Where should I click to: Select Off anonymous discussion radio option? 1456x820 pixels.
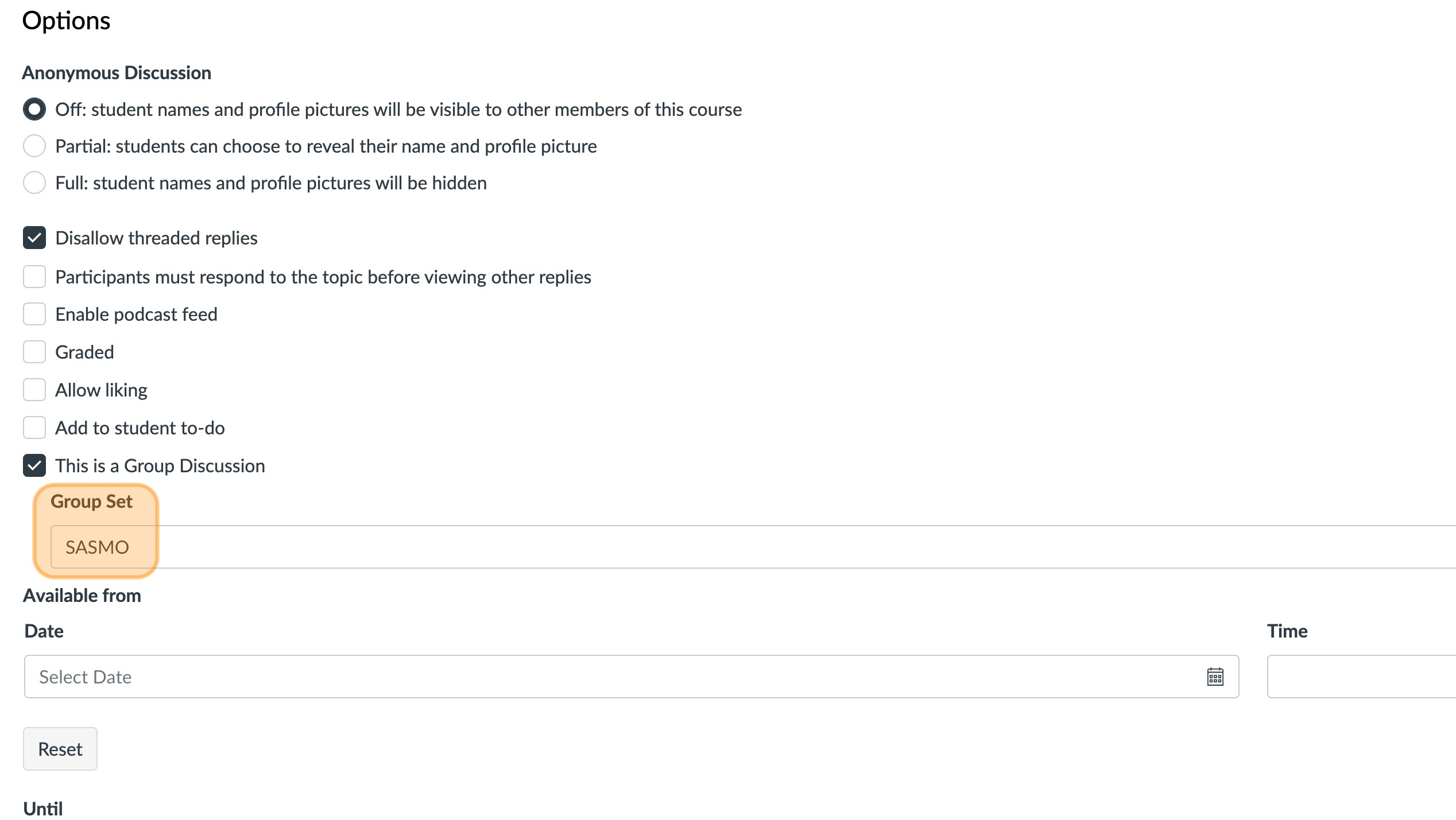34,109
